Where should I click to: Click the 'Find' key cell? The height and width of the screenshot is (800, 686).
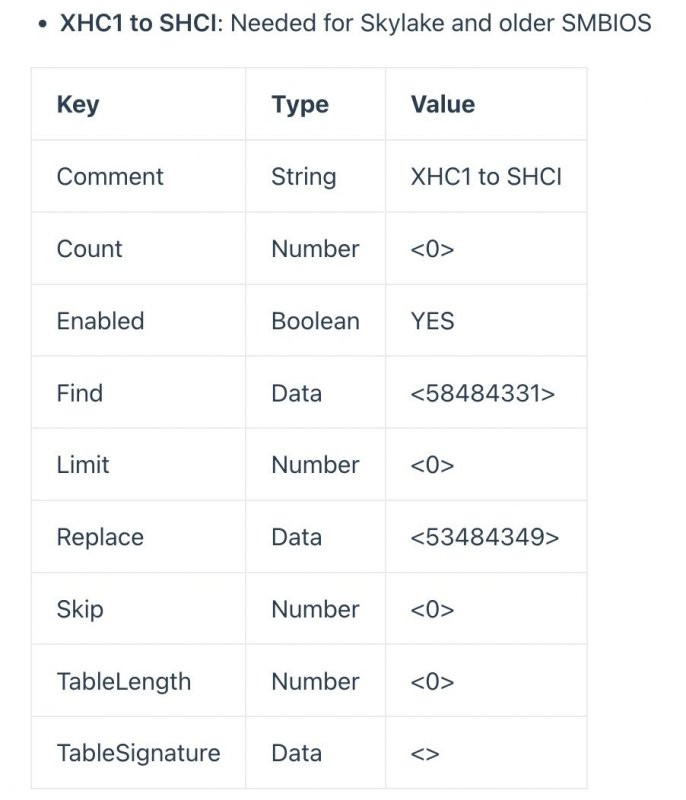pyautogui.click(x=80, y=393)
